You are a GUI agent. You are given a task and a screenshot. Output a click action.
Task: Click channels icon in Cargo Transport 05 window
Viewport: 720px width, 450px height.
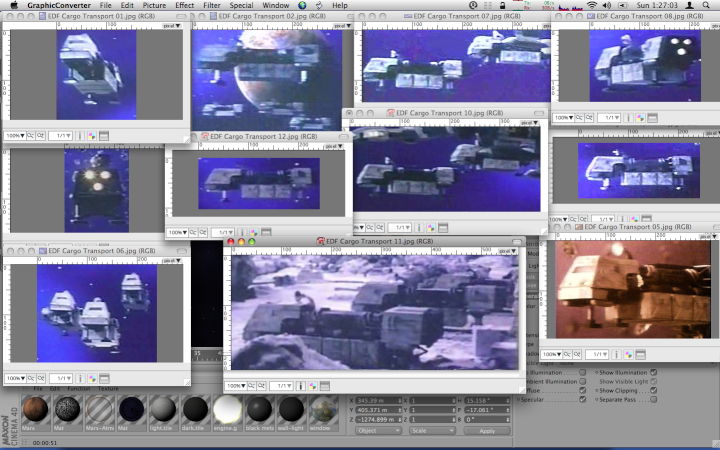(x=641, y=354)
